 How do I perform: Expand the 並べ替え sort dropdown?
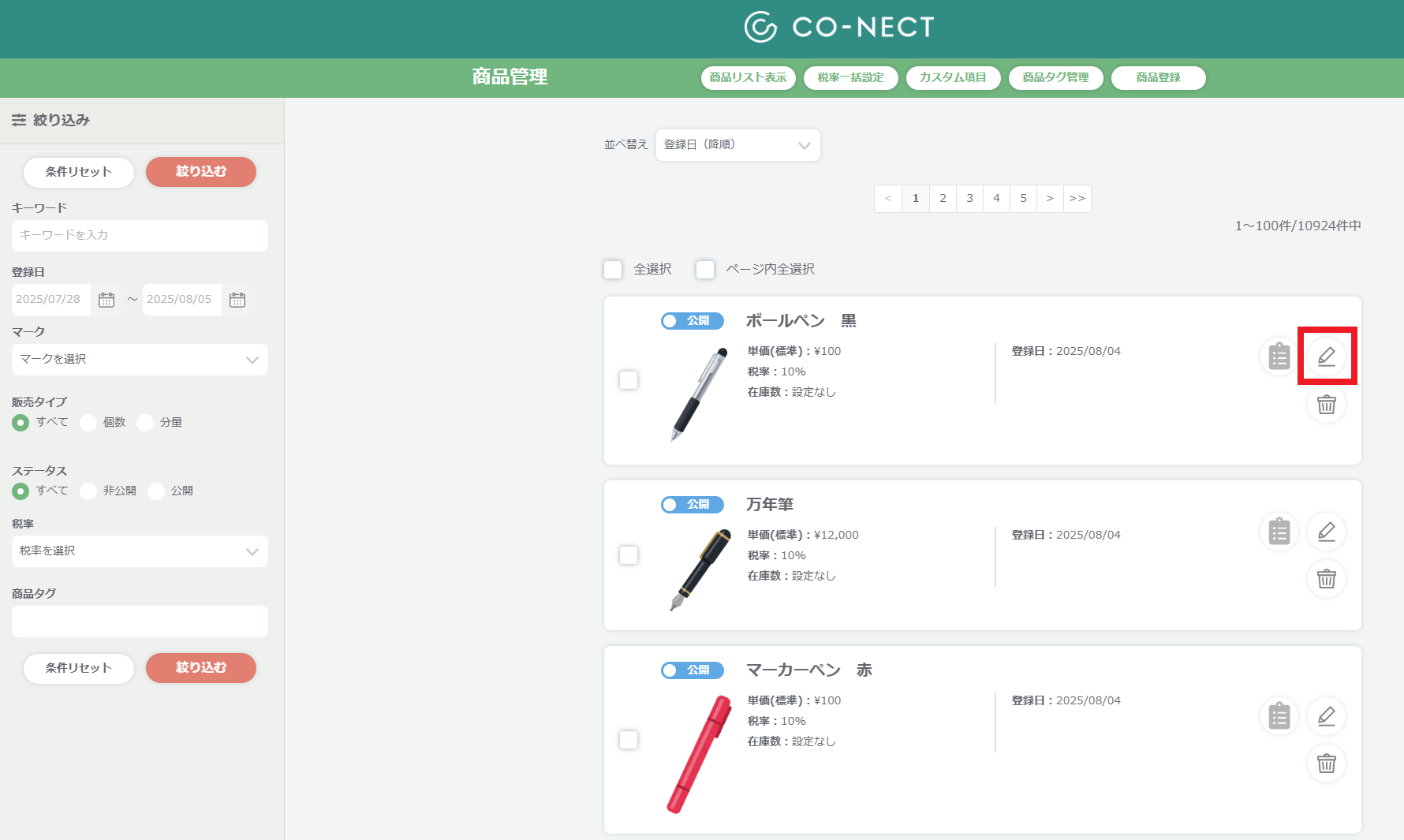738,145
